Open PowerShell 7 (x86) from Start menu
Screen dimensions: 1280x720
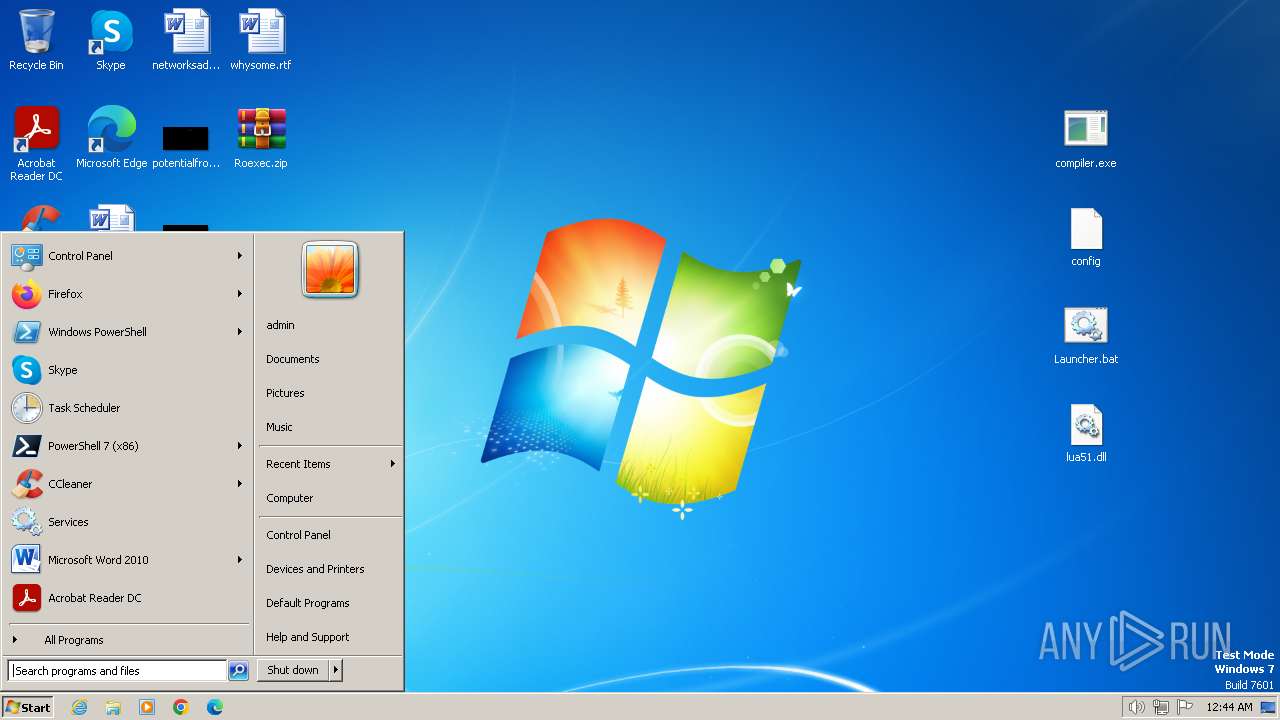(x=128, y=446)
